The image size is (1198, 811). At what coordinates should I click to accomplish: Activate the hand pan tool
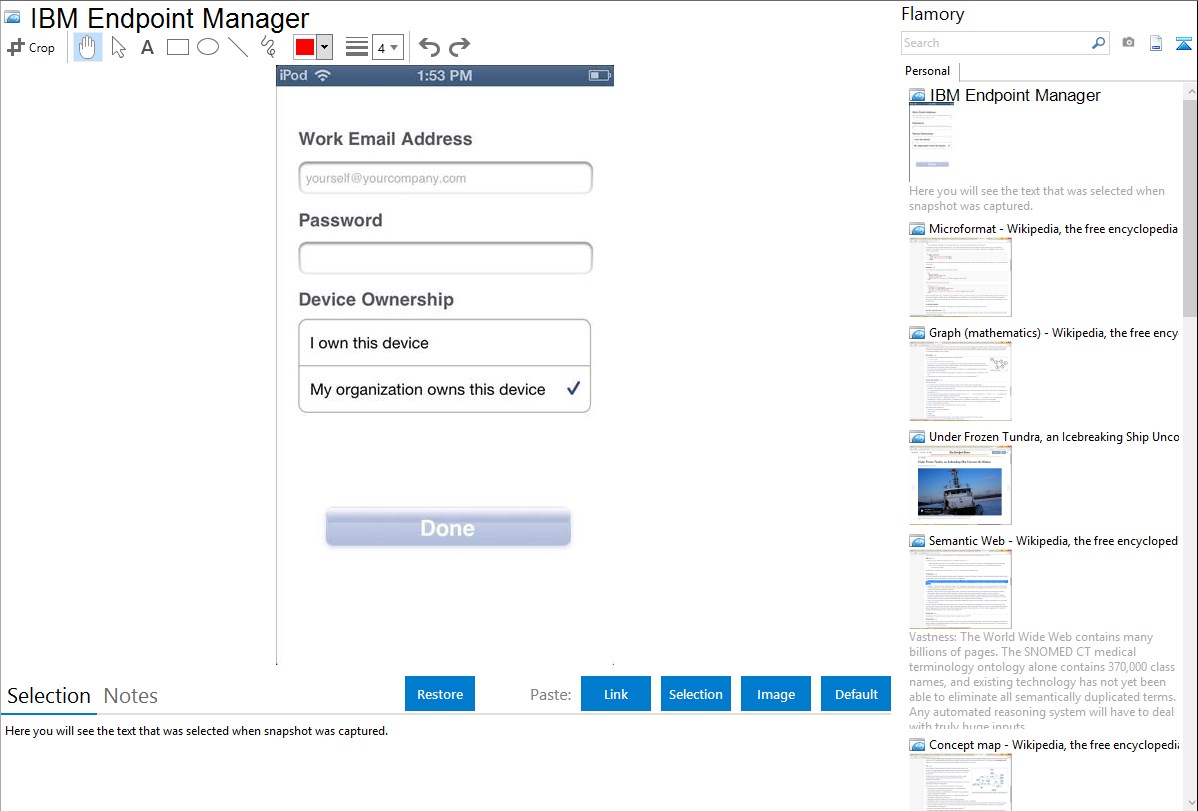(88, 47)
